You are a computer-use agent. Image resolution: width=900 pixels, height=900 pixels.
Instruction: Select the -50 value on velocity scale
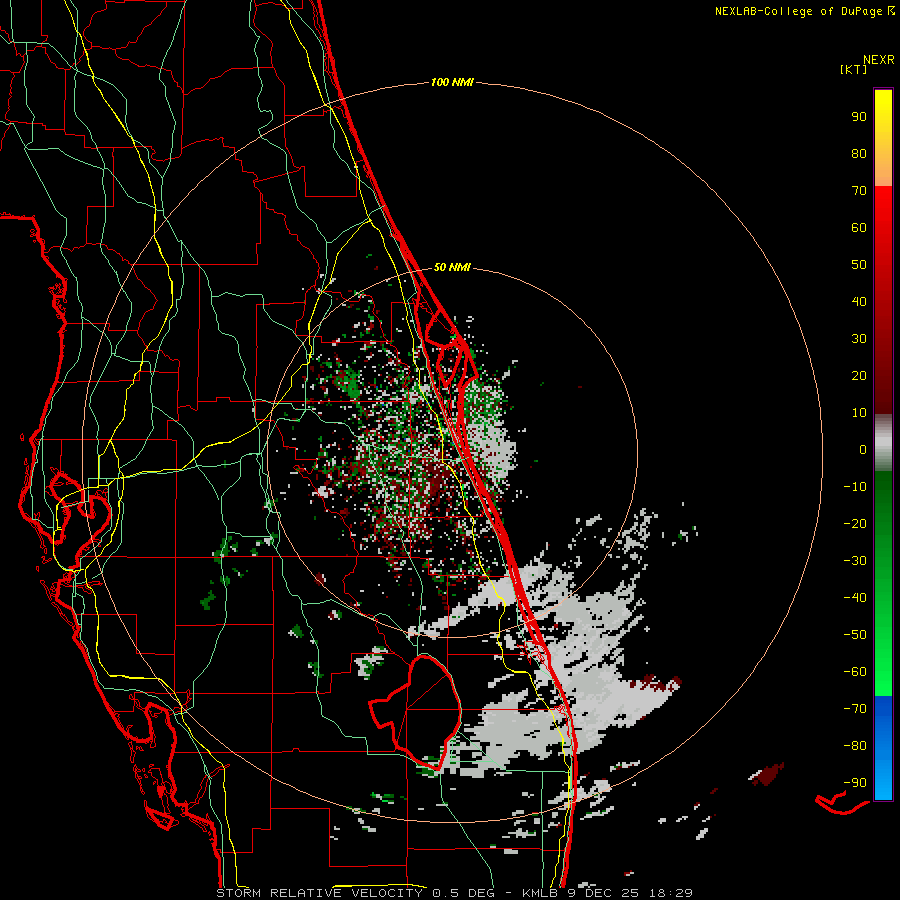(855, 635)
